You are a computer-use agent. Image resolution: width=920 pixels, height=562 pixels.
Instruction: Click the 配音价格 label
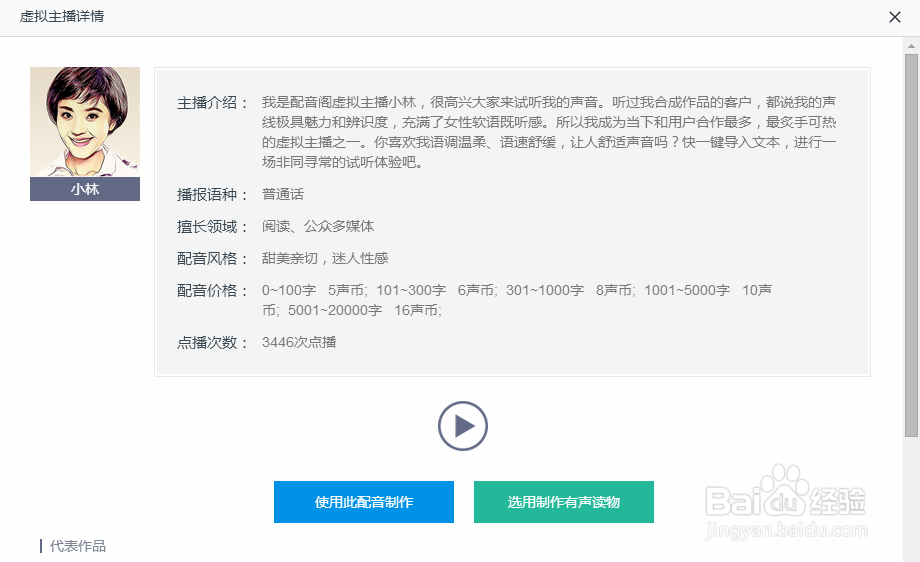click(x=212, y=290)
